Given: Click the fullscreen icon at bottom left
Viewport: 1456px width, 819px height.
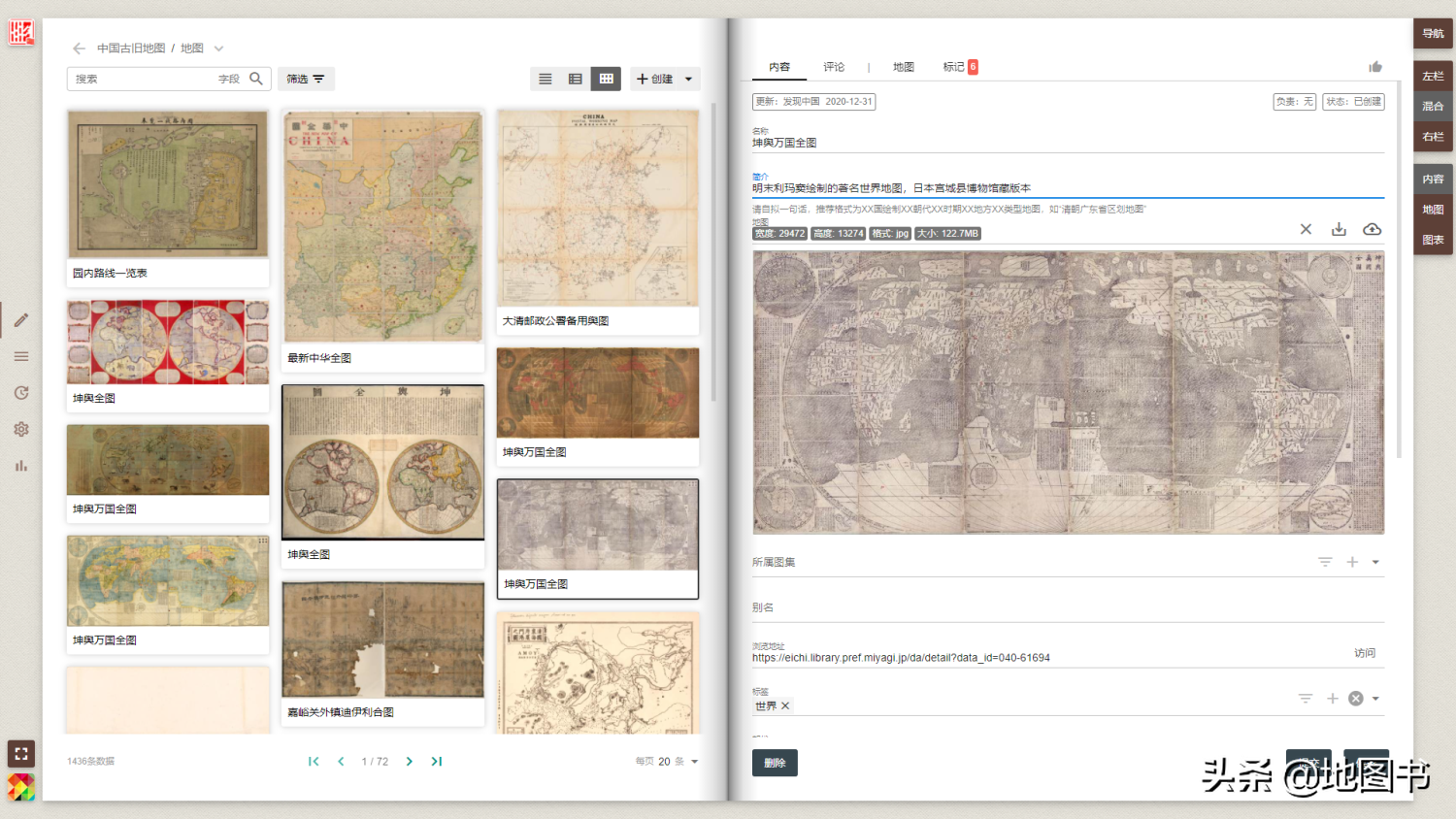Looking at the screenshot, I should click(21, 753).
